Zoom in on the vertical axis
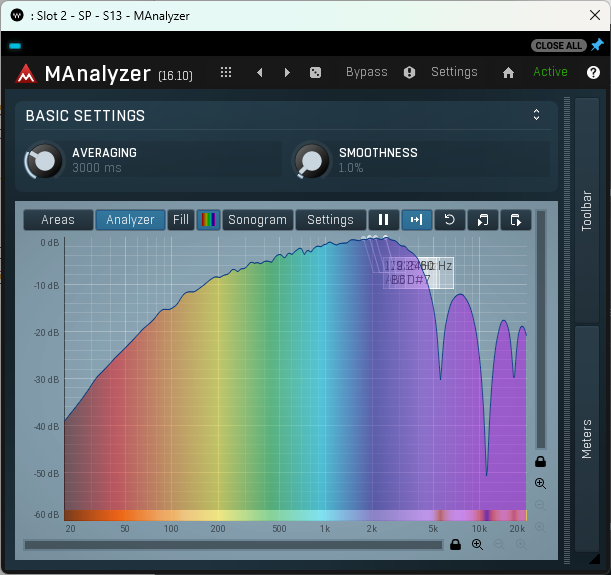 click(x=540, y=483)
